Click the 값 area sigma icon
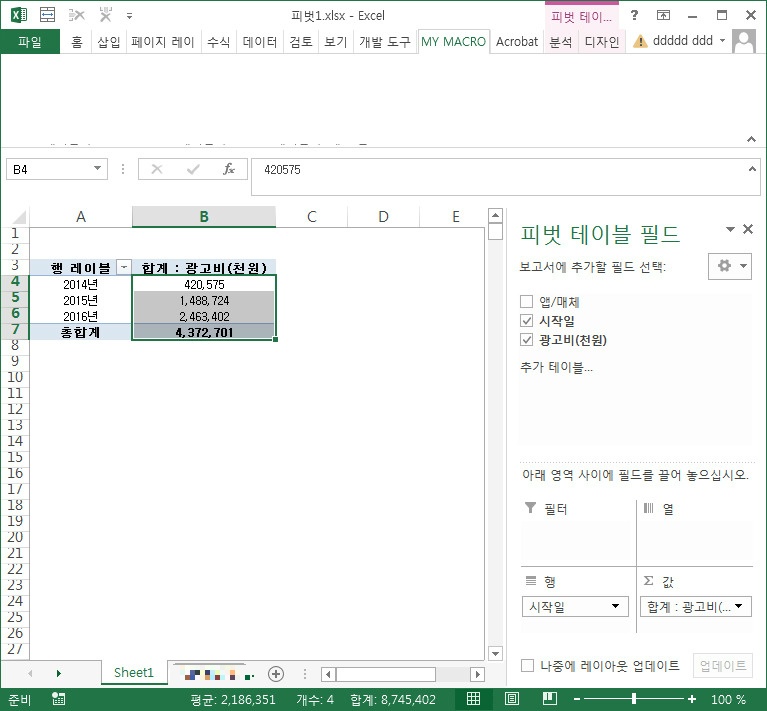Screen dimensions: 767x711 pyautogui.click(x=649, y=580)
